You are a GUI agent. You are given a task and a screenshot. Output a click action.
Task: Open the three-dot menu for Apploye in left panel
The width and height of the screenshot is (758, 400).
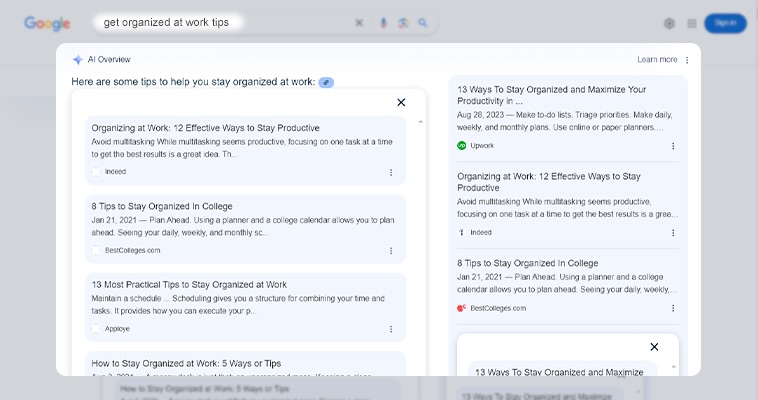[x=391, y=328]
